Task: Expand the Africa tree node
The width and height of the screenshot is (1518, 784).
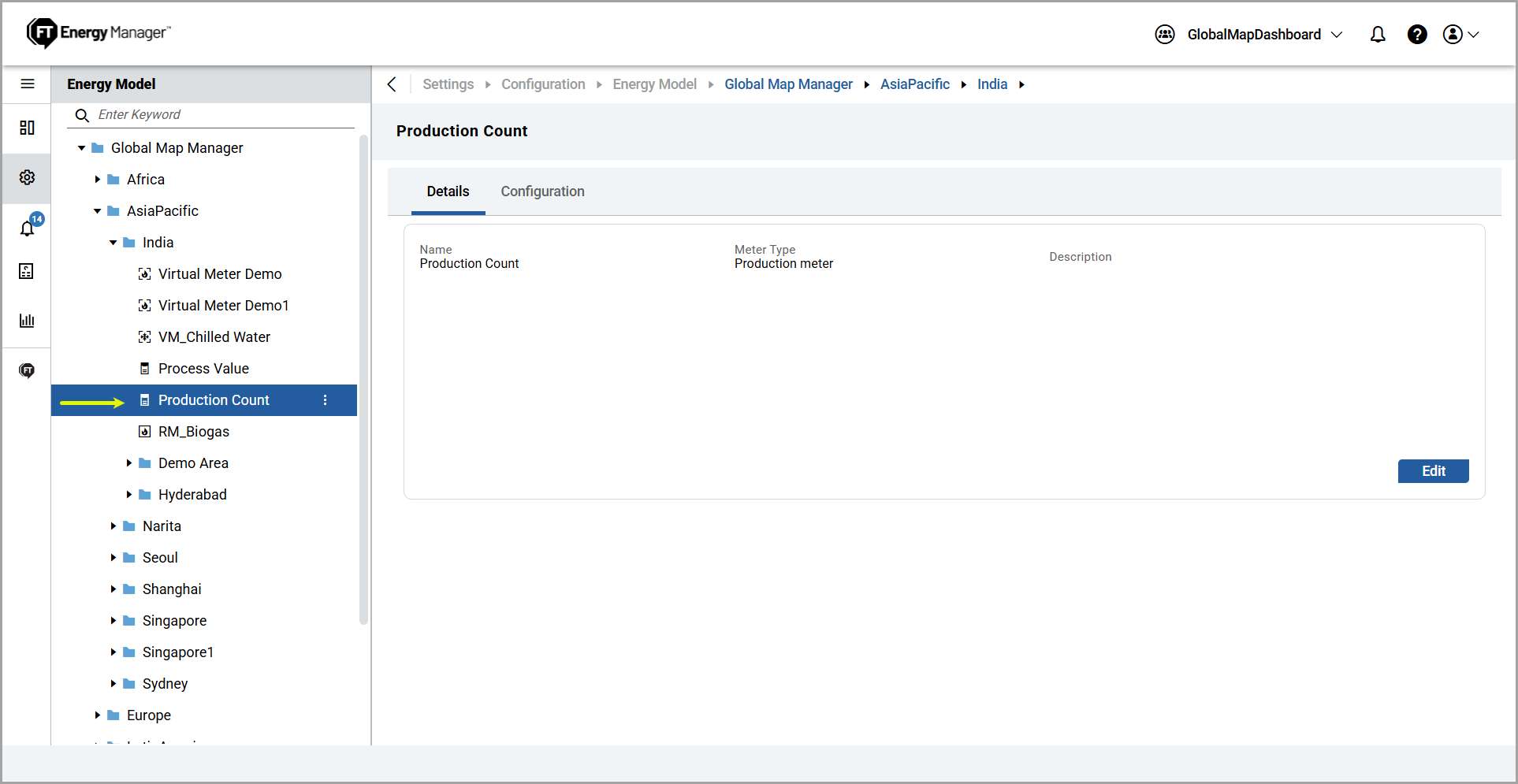Action: pos(97,180)
